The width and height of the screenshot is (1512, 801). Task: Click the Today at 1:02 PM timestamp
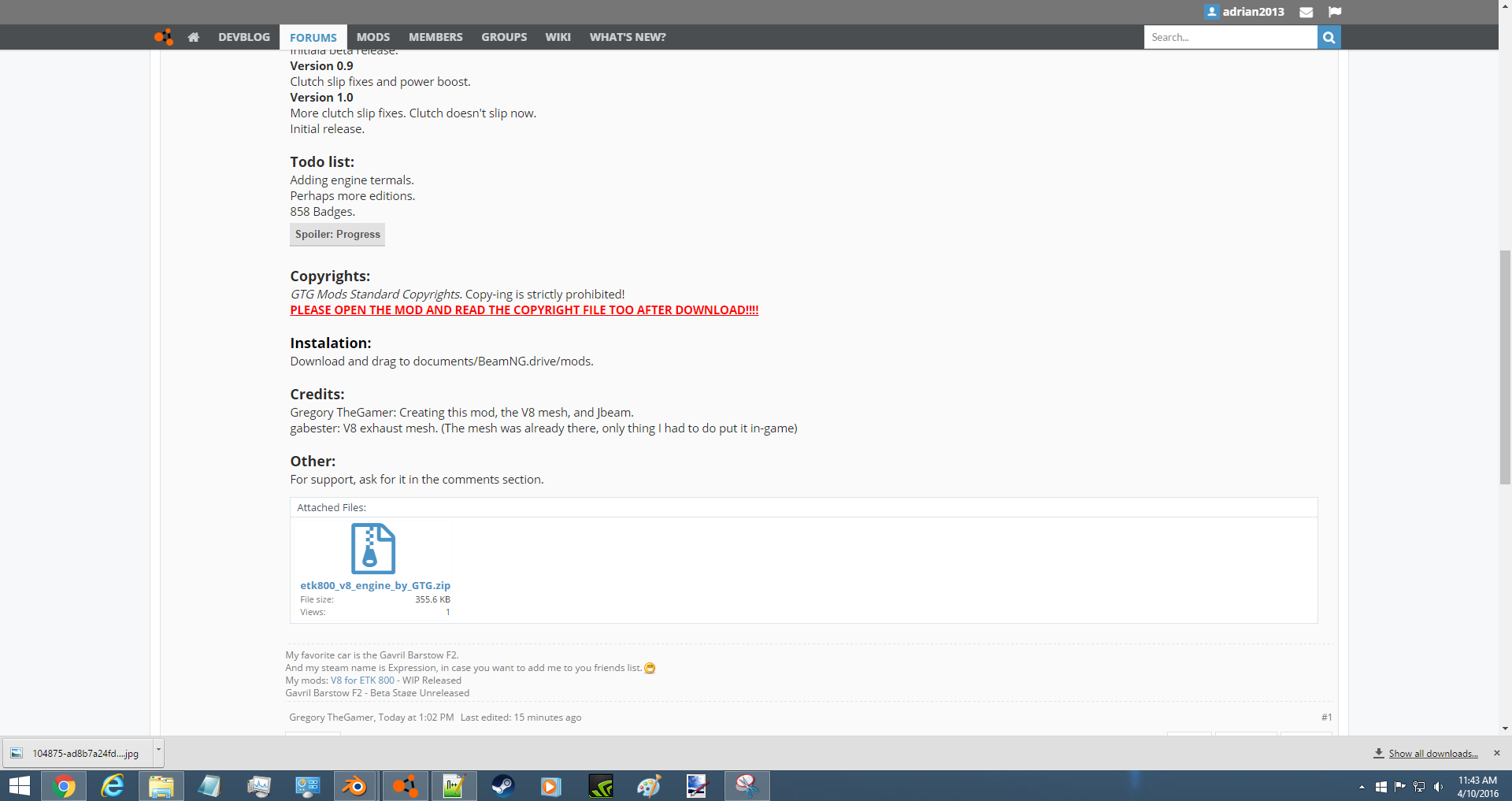tap(416, 718)
